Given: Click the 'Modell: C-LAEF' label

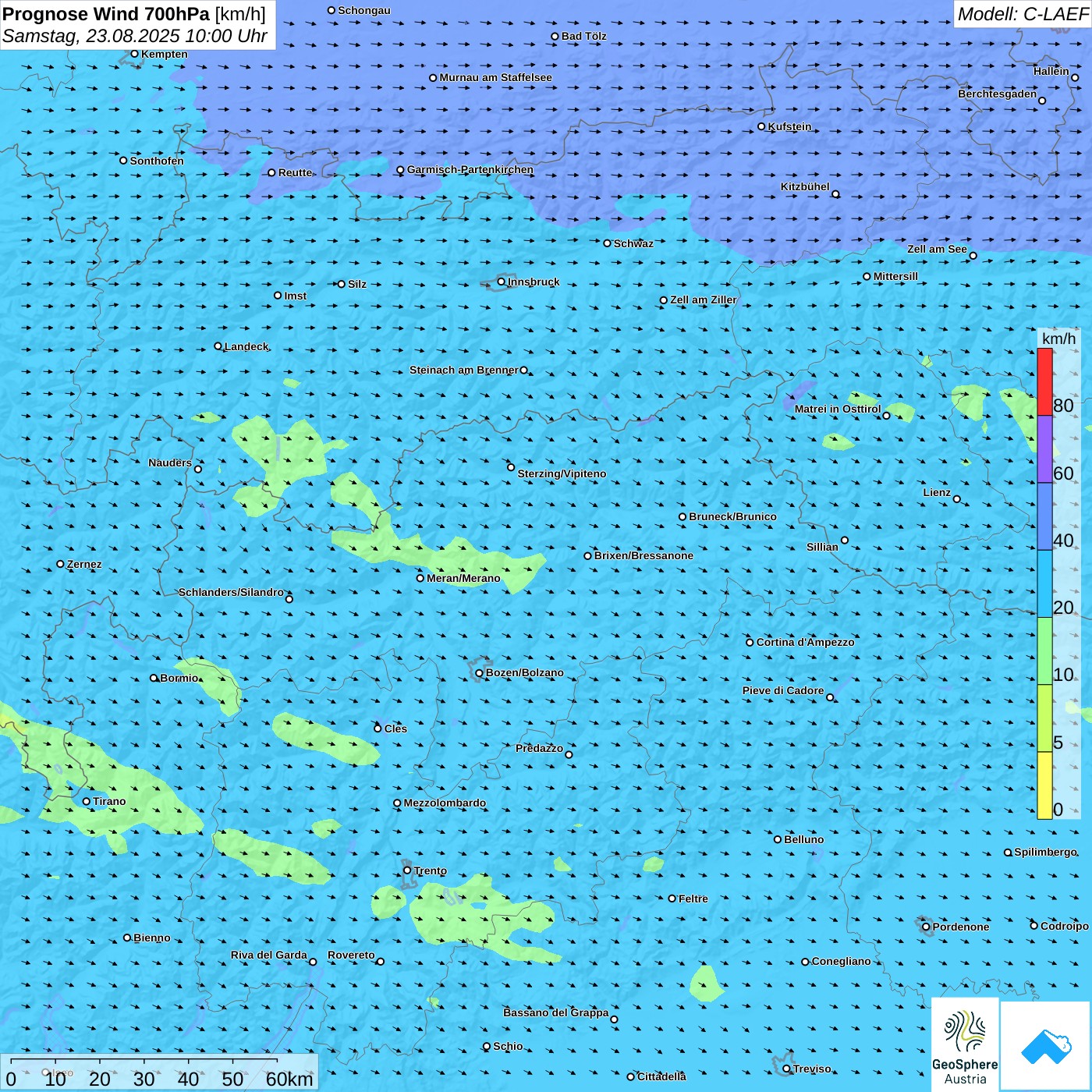Looking at the screenshot, I should 1023,14.
